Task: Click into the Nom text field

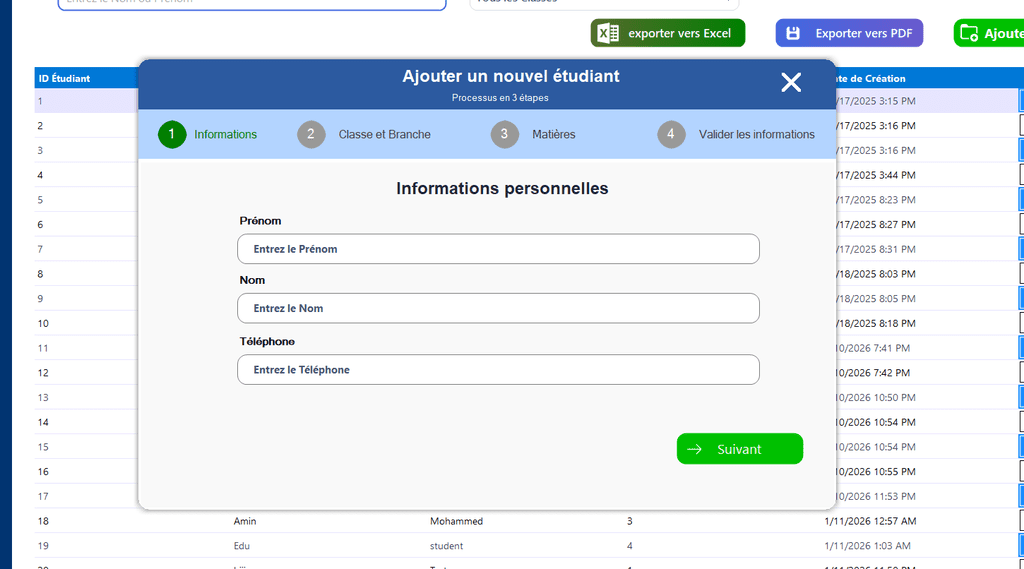Action: 498,308
